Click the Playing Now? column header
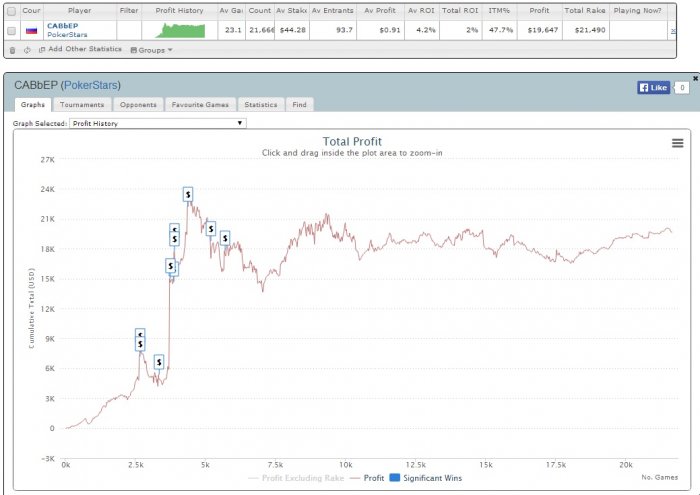Viewport: 700px width, 495px height. pyautogui.click(x=638, y=10)
